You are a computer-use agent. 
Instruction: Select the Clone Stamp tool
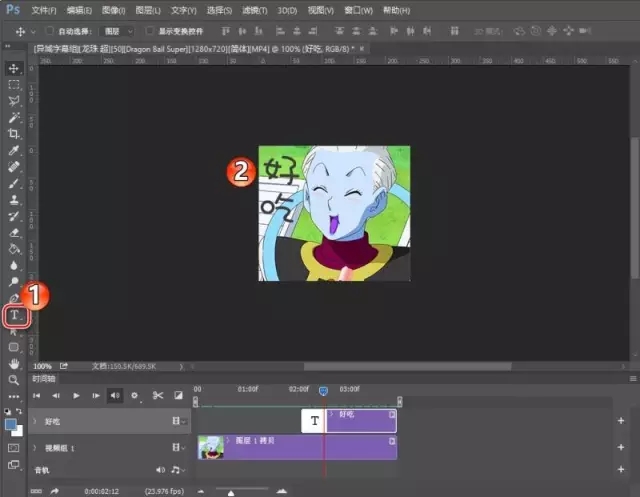tap(14, 200)
